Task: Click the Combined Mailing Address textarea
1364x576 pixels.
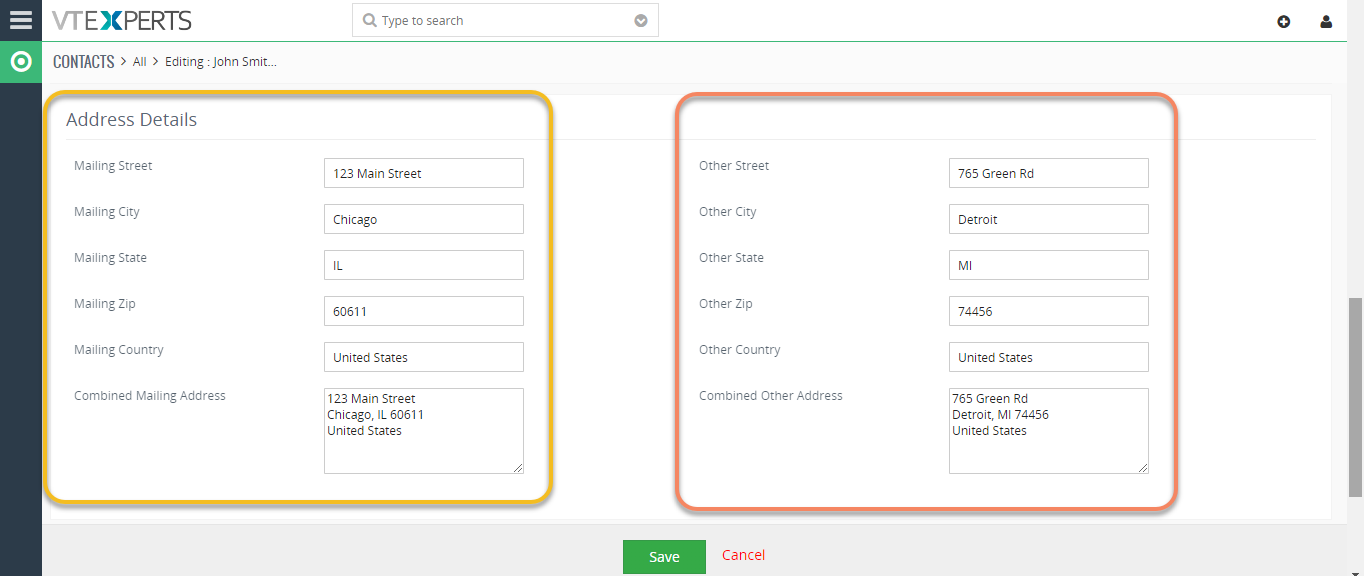Action: pyautogui.click(x=424, y=431)
